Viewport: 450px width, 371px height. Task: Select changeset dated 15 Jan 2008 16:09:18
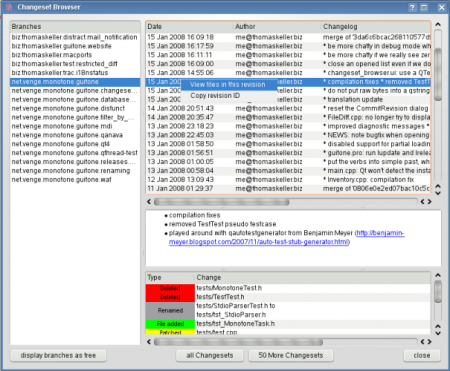288,37
